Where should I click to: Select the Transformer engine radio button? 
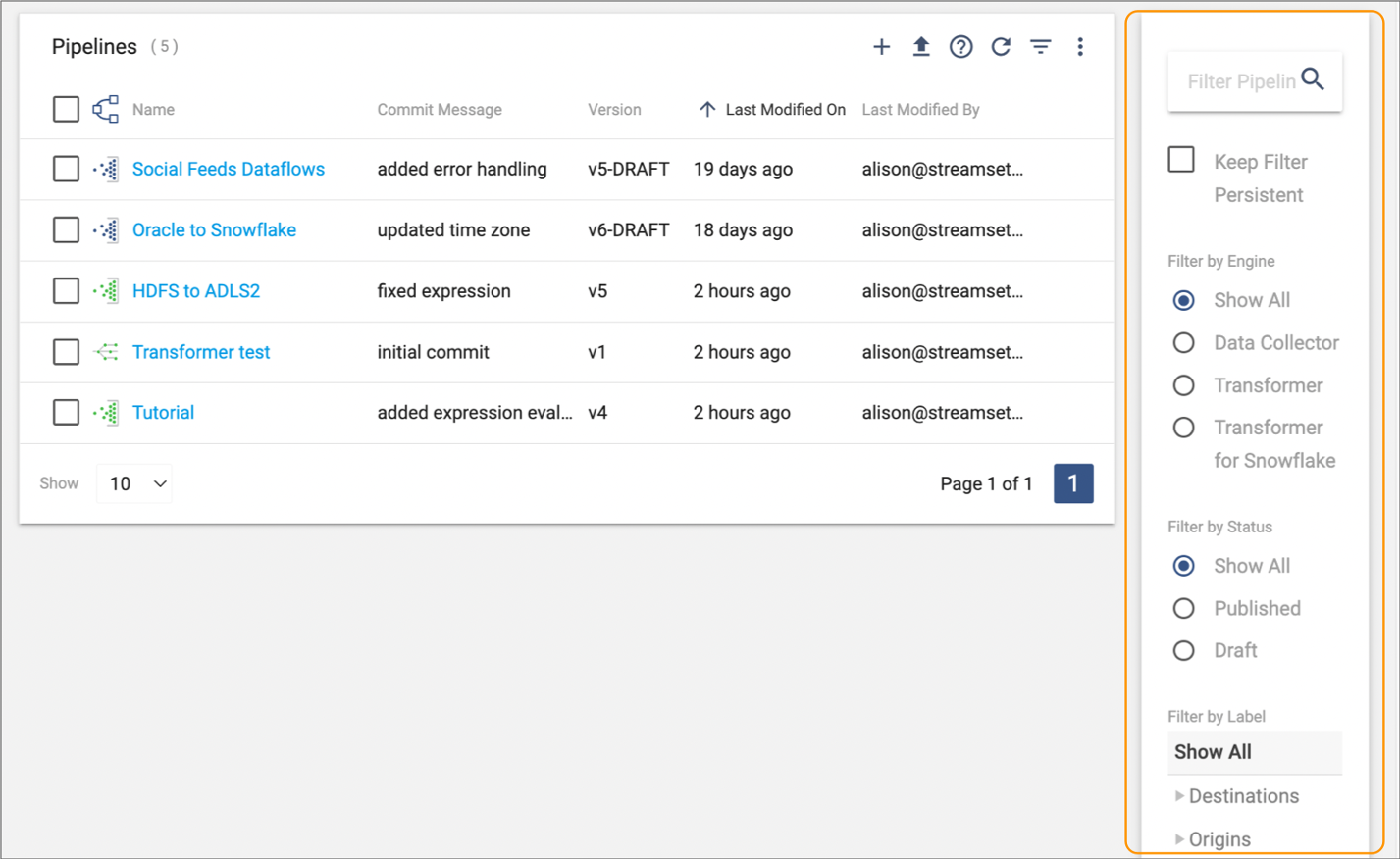[1184, 385]
